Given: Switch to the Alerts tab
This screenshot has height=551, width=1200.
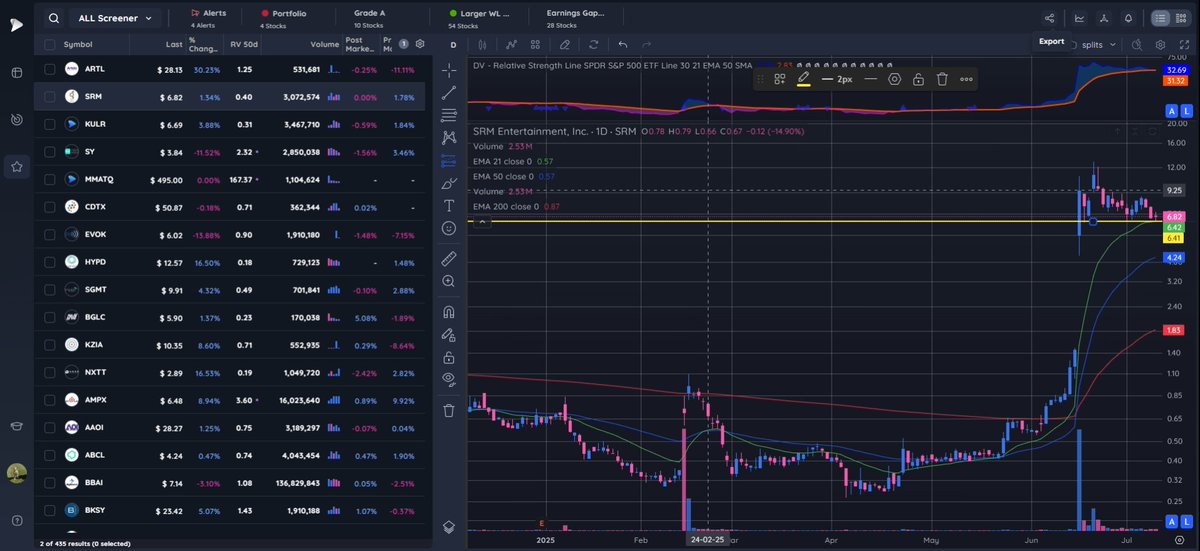Looking at the screenshot, I should point(208,18).
